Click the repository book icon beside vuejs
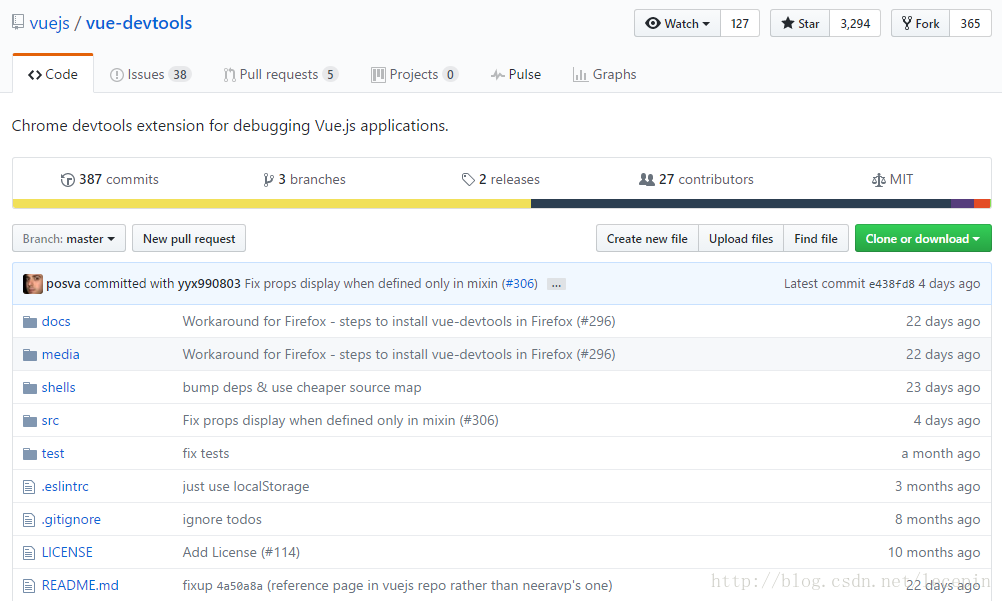 pos(18,22)
